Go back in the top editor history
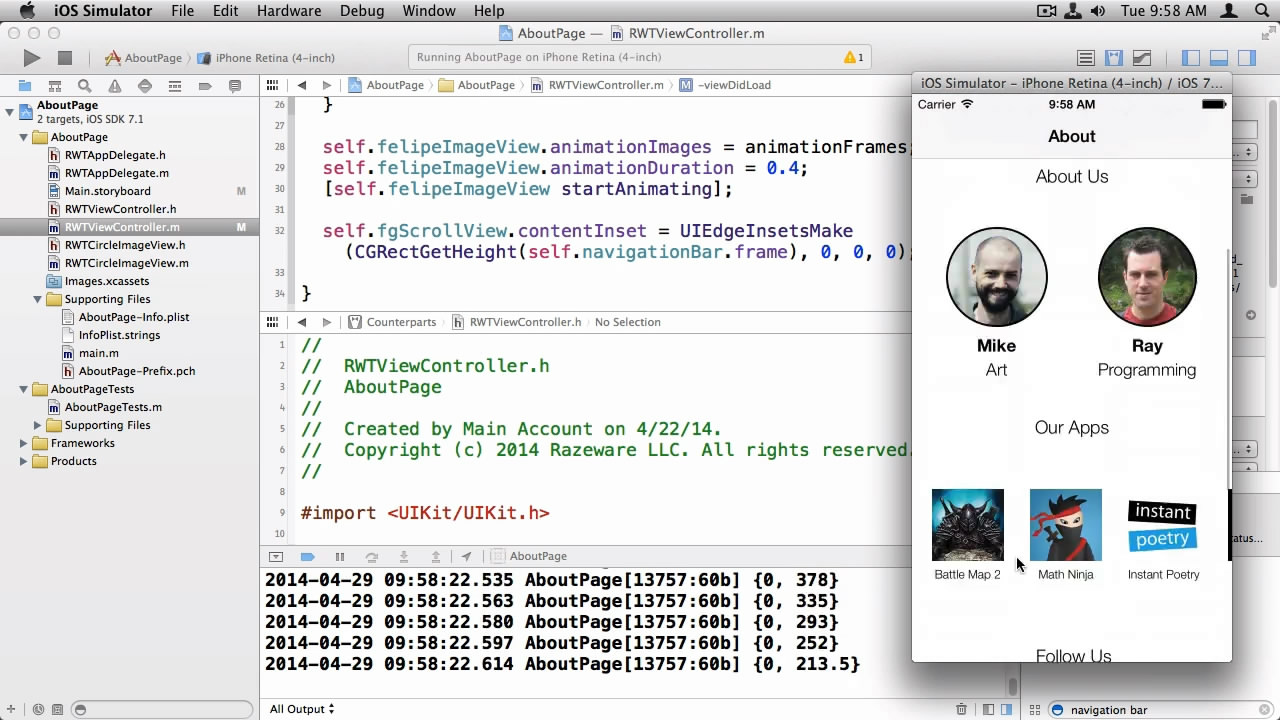The width and height of the screenshot is (1280, 720). click(x=302, y=85)
